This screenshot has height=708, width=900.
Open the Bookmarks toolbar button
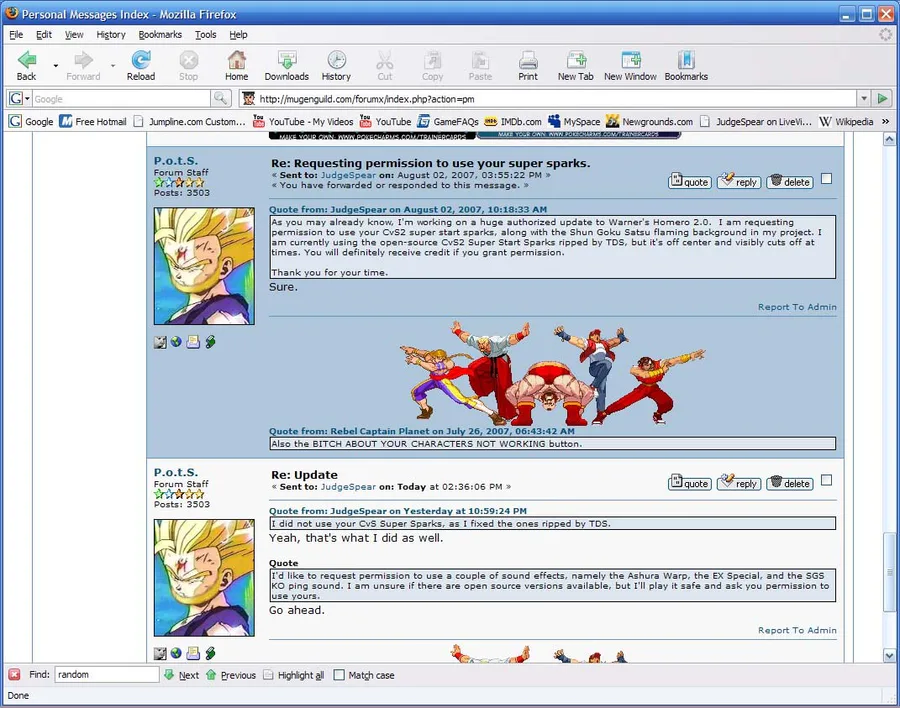click(686, 65)
